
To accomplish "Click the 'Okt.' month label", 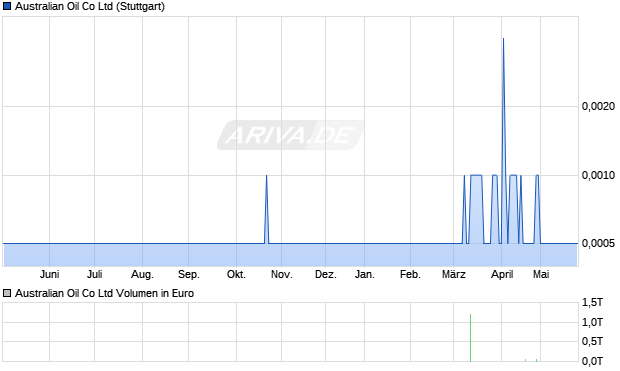I will (x=236, y=274).
